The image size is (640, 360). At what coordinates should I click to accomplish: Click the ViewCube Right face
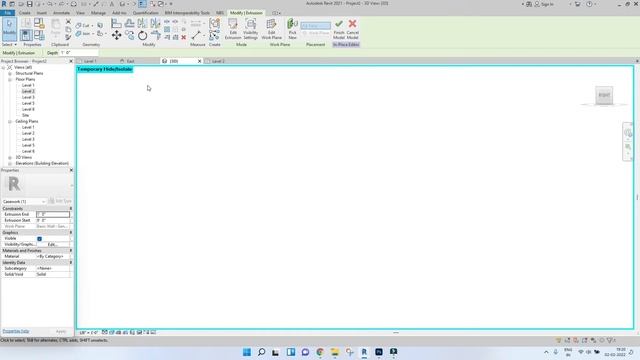pyautogui.click(x=604, y=95)
